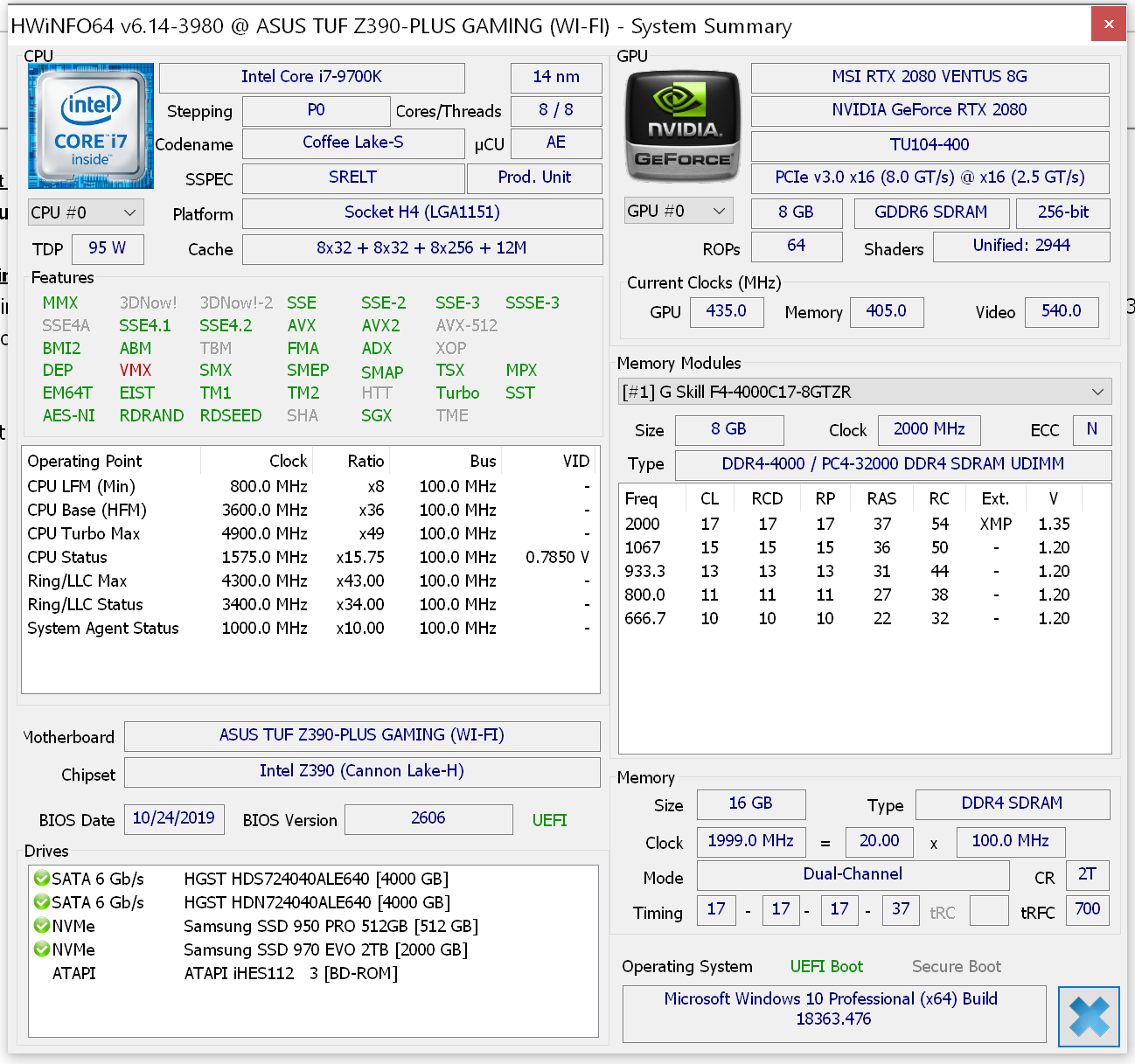Select the BIOS Version 2606 field
Screen dimensions: 1135x1064
[x=428, y=819]
